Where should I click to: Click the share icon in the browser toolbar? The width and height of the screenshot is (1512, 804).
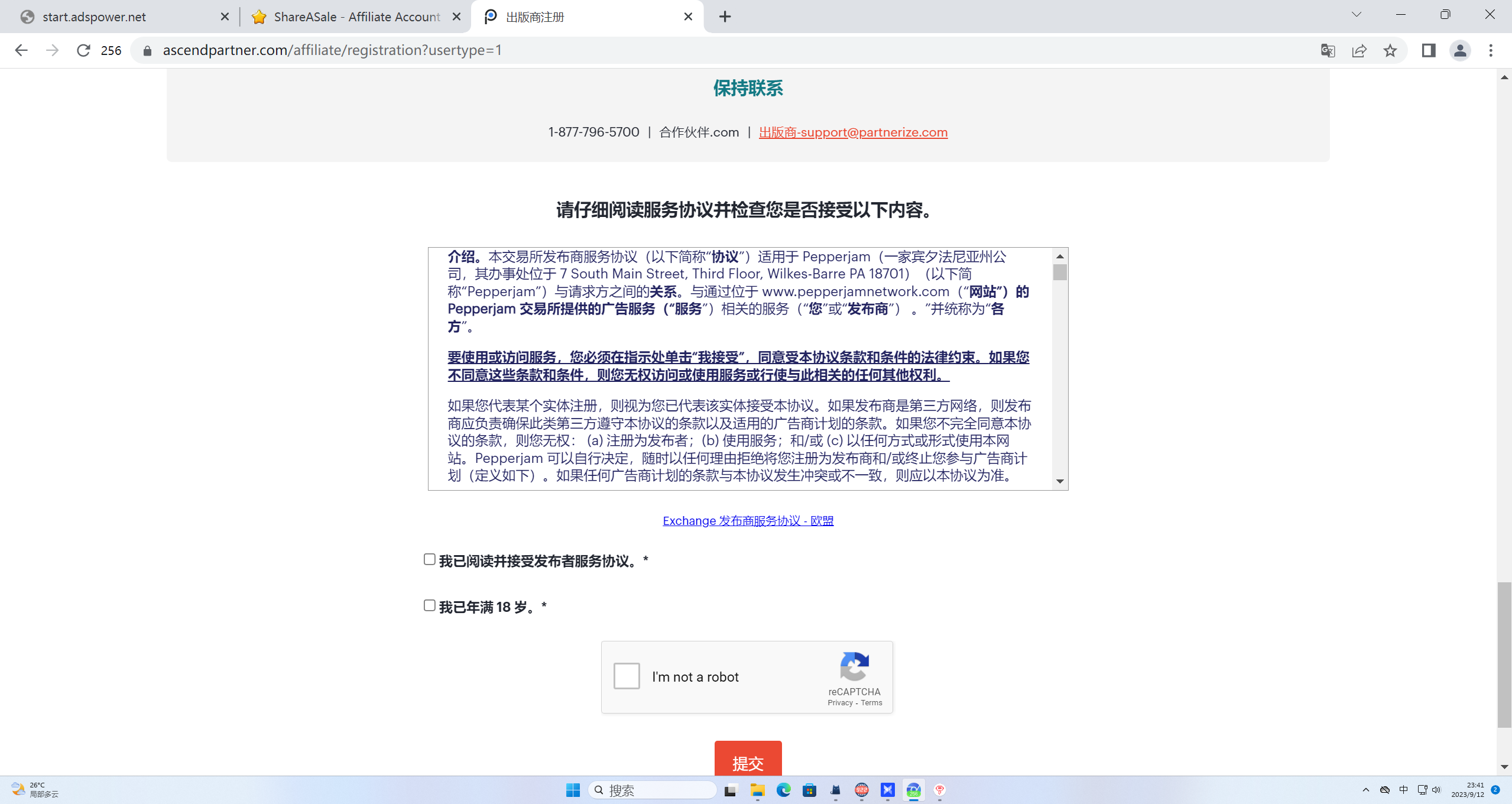(x=1359, y=50)
